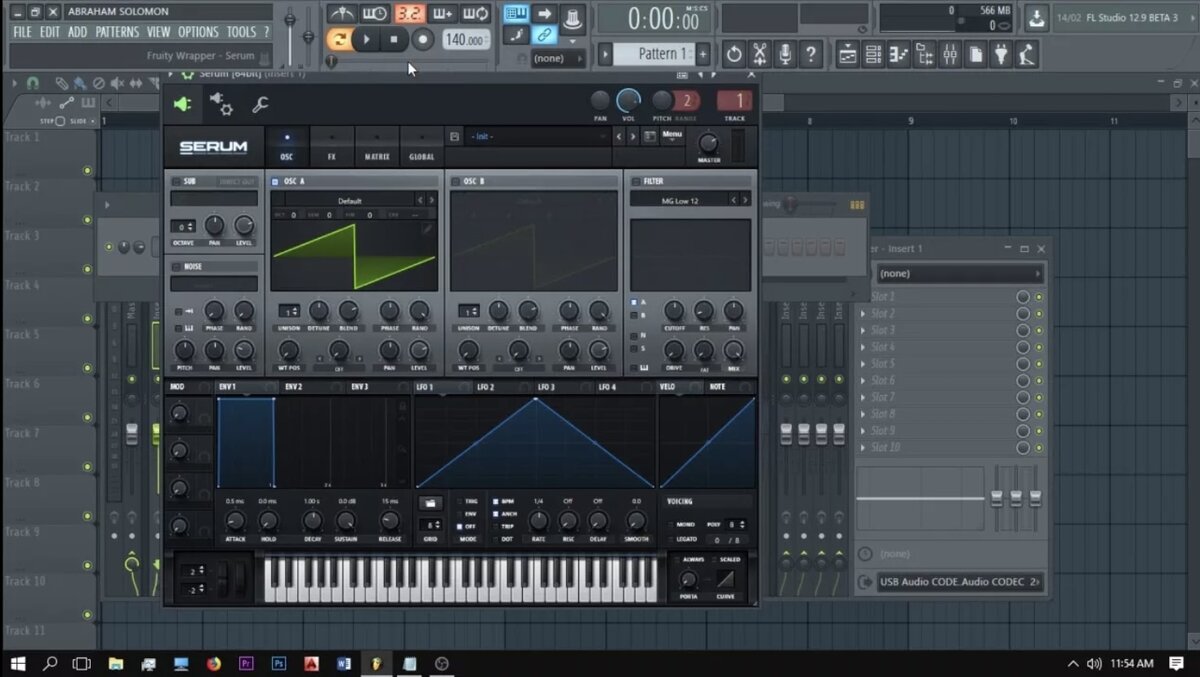Toggle the metronome icon
Viewport: 1200px width, 677px height.
coord(342,14)
